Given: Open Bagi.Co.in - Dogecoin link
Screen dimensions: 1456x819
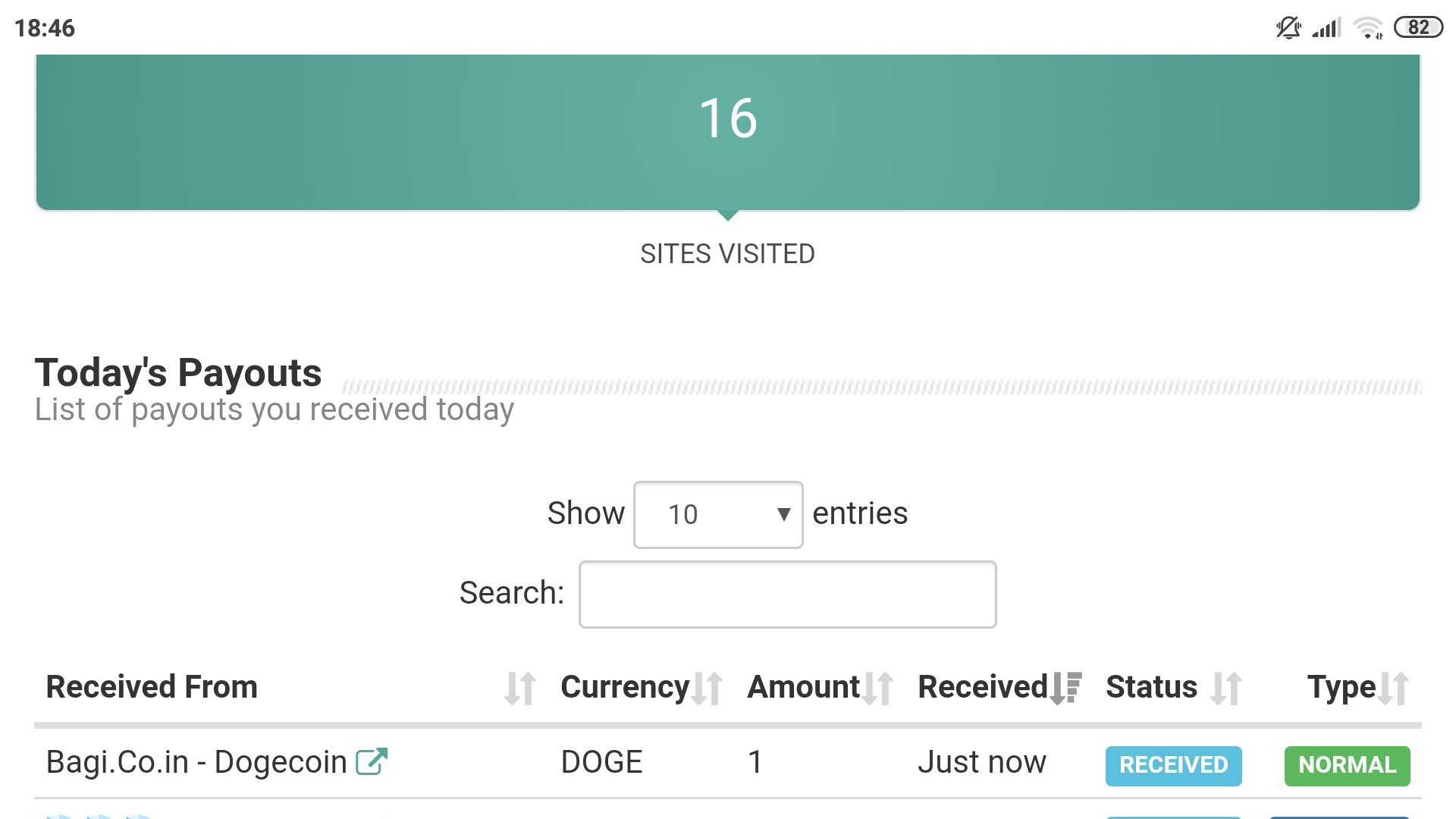Looking at the screenshot, I should (196, 761).
